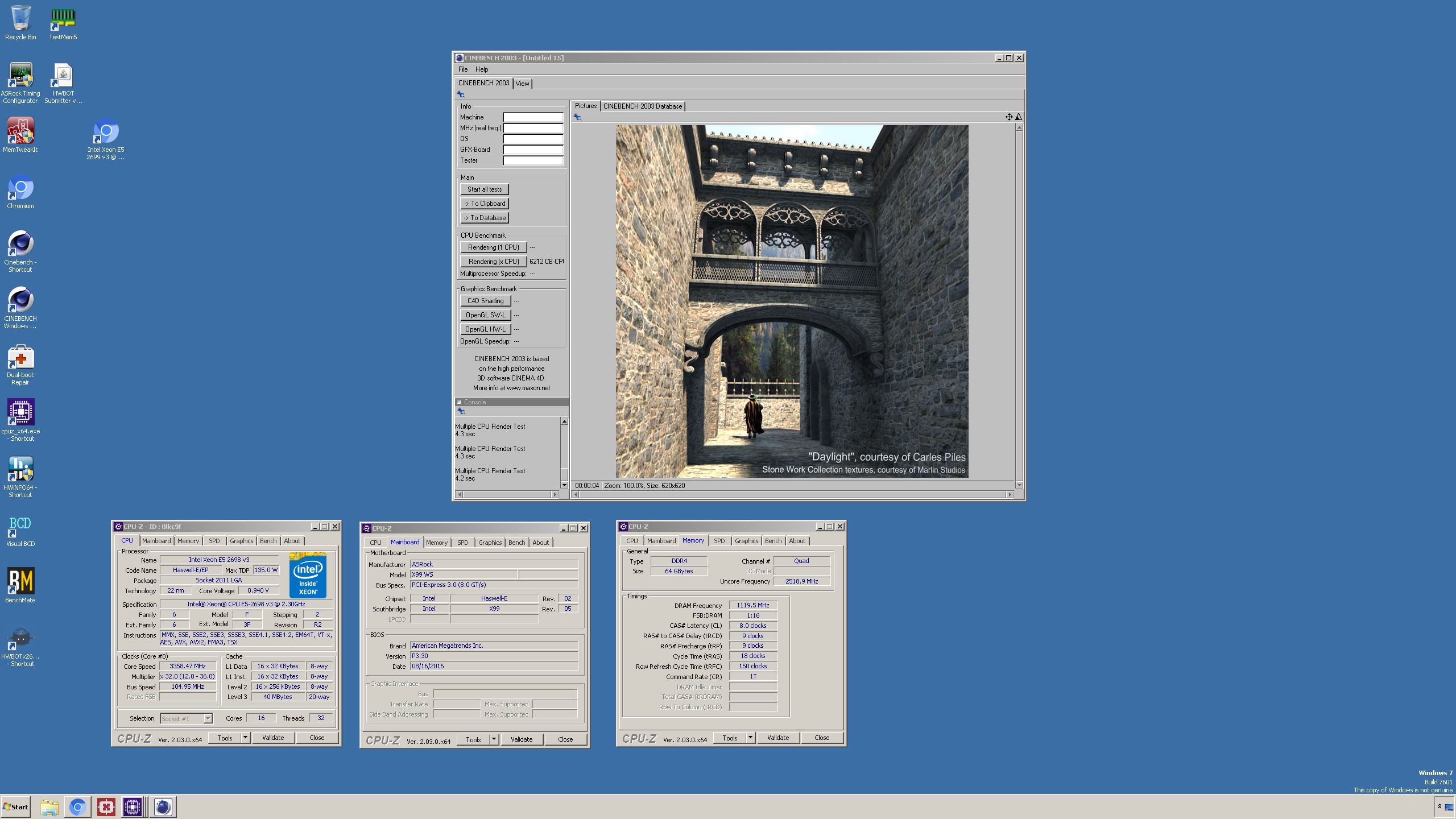This screenshot has height=819, width=1456.
Task: Start the OpenGL HW-L test
Action: coord(485,329)
